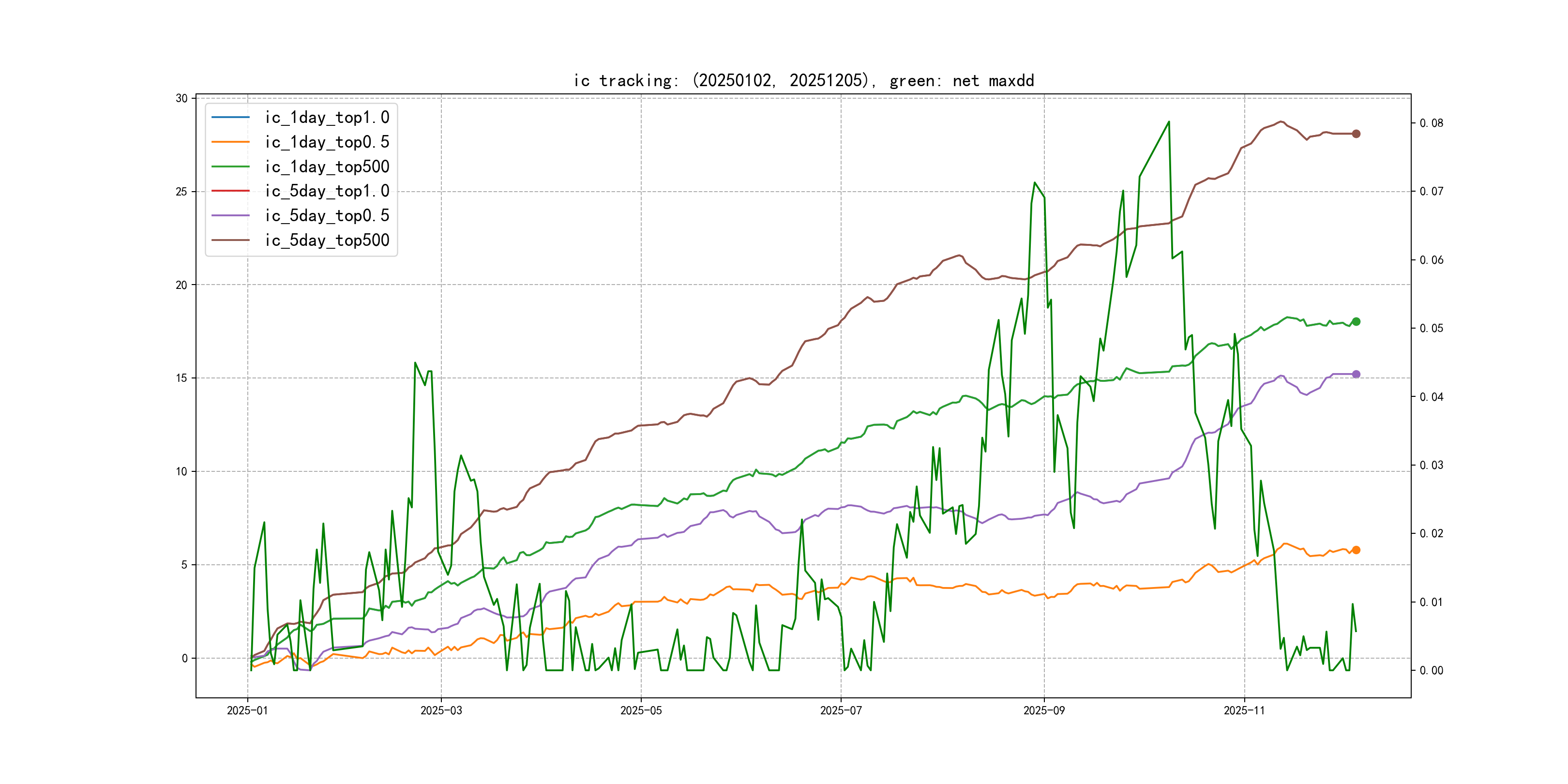Click the 2025-01 x-axis tick label
The image size is (1568, 784).
click(x=247, y=710)
